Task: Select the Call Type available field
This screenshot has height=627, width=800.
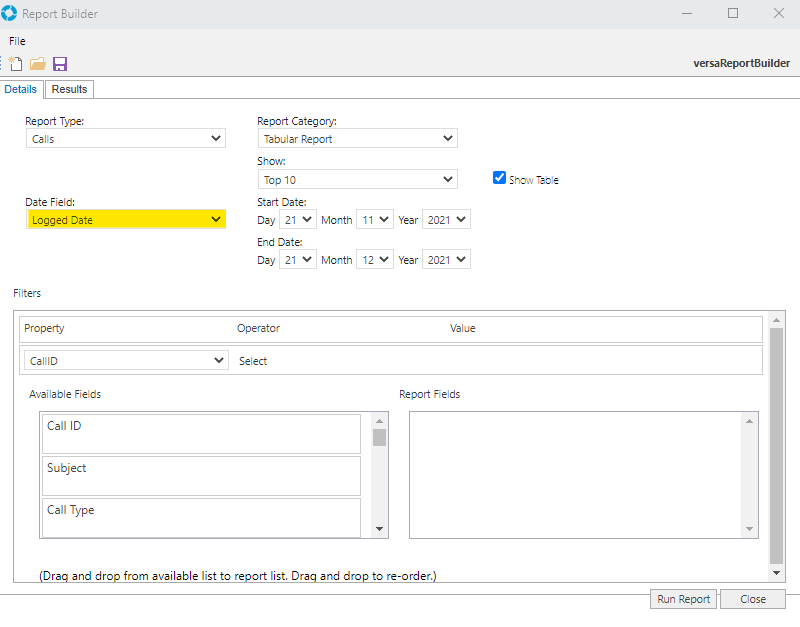Action: point(202,518)
